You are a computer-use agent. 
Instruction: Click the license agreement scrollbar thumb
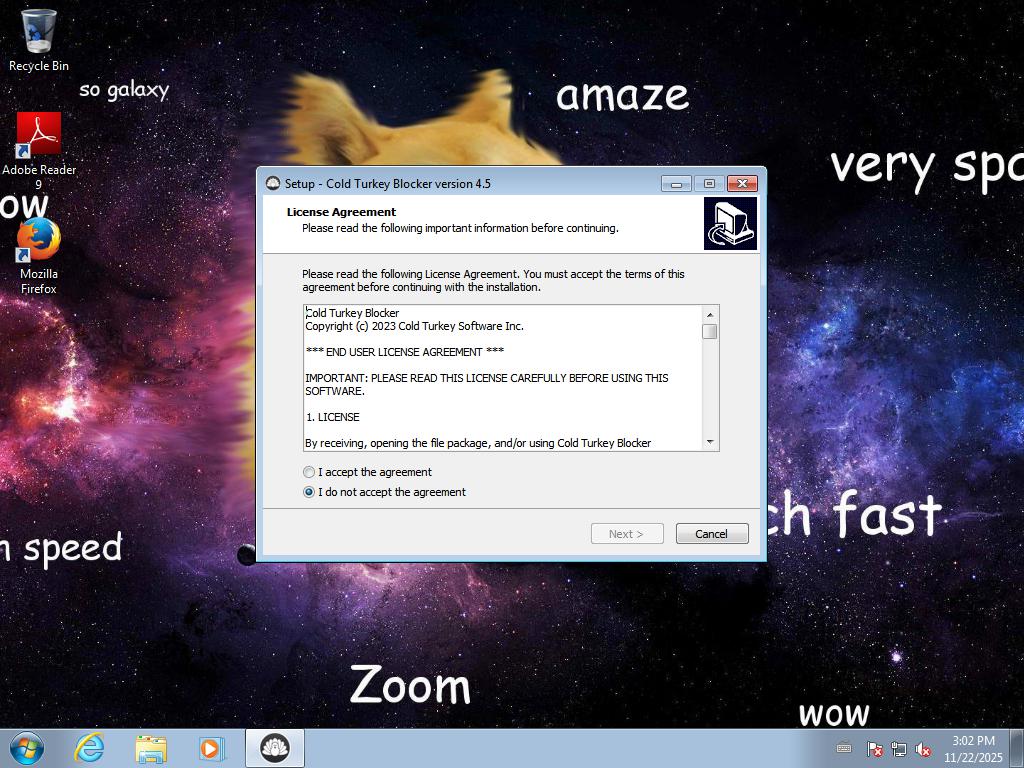pos(710,331)
